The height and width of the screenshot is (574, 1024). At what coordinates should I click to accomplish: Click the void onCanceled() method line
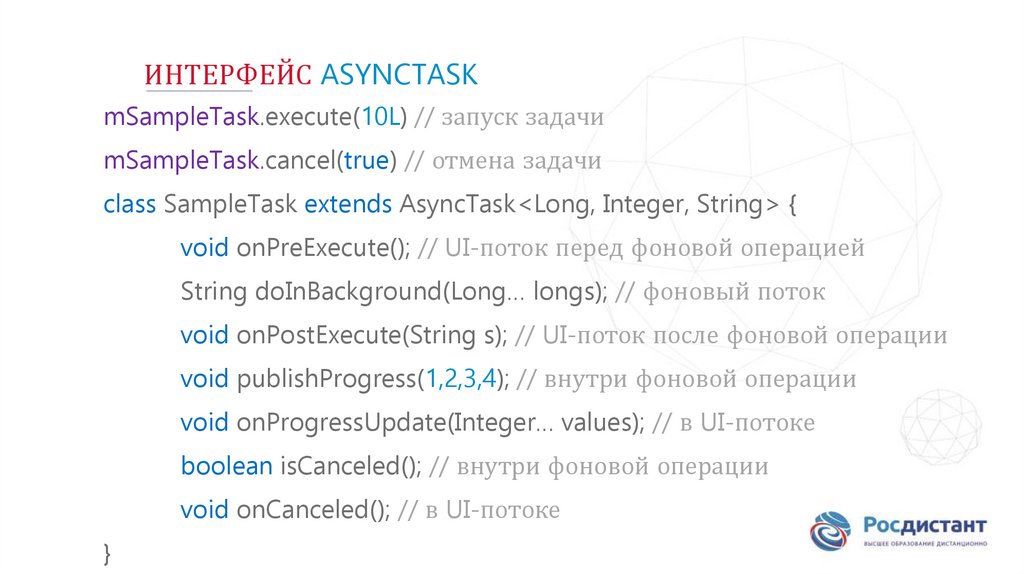click(284, 510)
